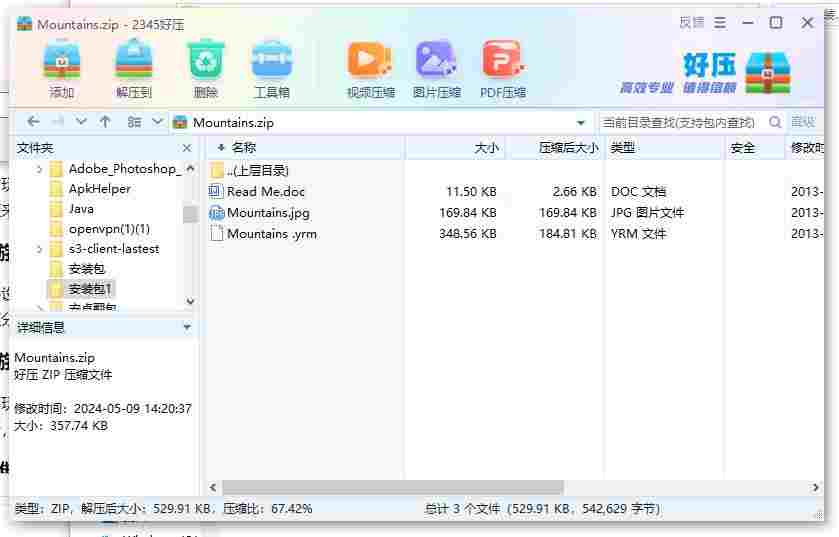
Task: Click the YRM 文件 type cell
Action: (x=638, y=234)
